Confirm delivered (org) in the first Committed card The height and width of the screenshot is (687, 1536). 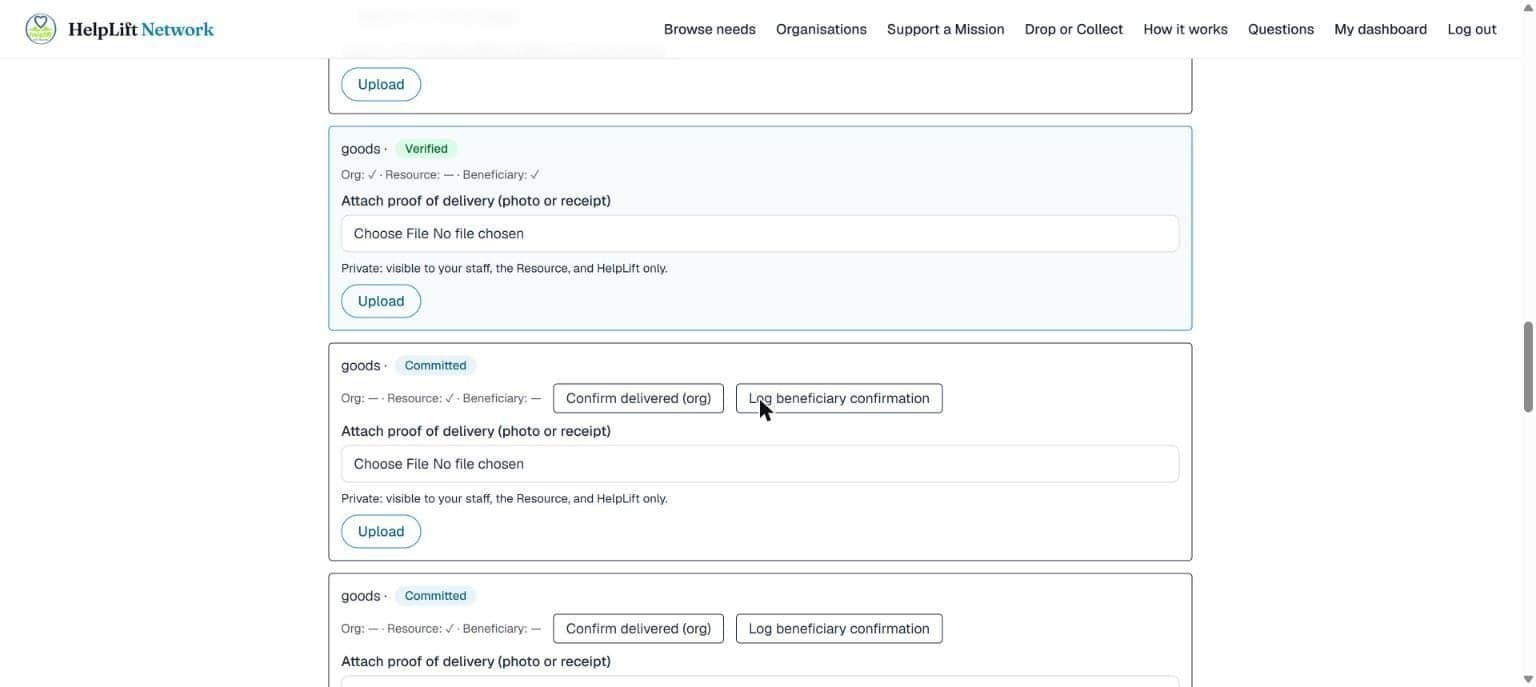click(x=638, y=398)
